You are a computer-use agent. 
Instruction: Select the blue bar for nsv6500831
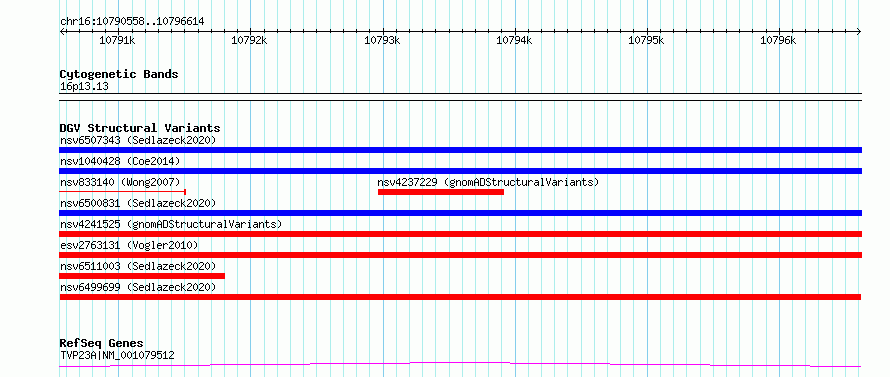460,213
